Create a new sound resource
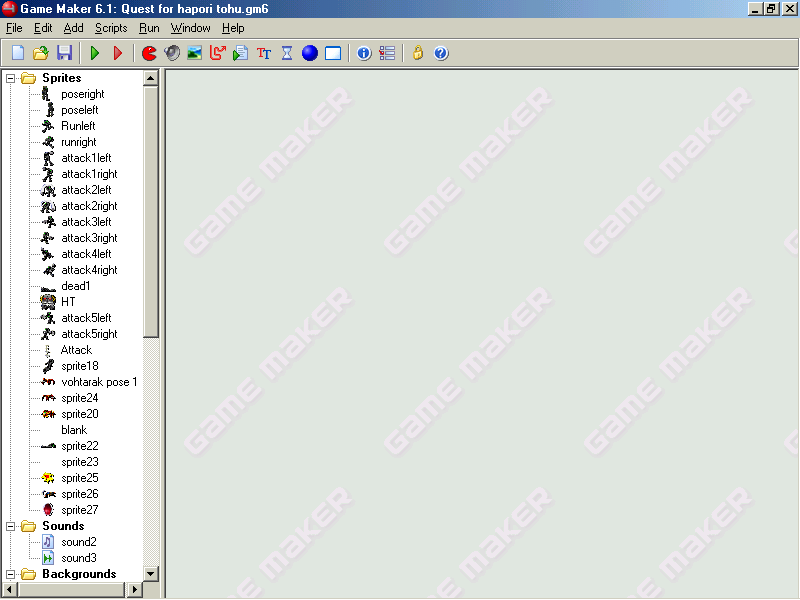The height and width of the screenshot is (600, 800). (170, 53)
